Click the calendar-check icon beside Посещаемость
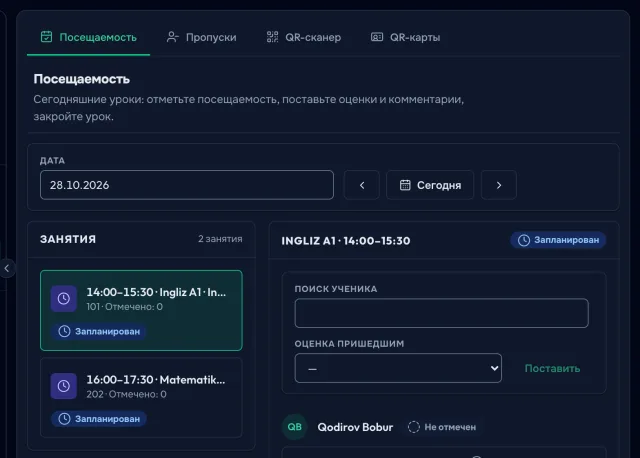 (x=47, y=37)
